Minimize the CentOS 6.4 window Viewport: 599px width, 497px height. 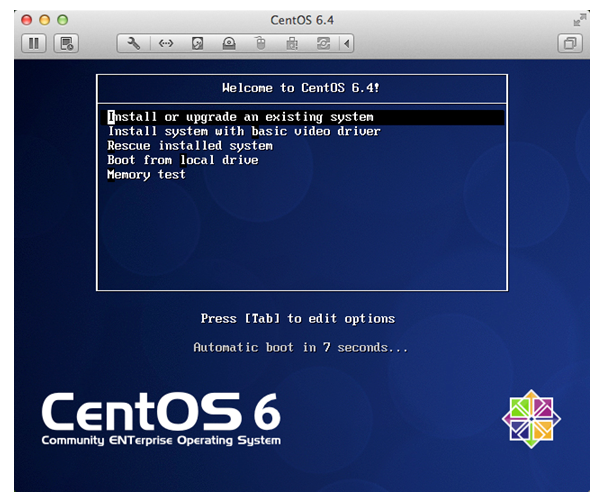pyautogui.click(x=45, y=20)
